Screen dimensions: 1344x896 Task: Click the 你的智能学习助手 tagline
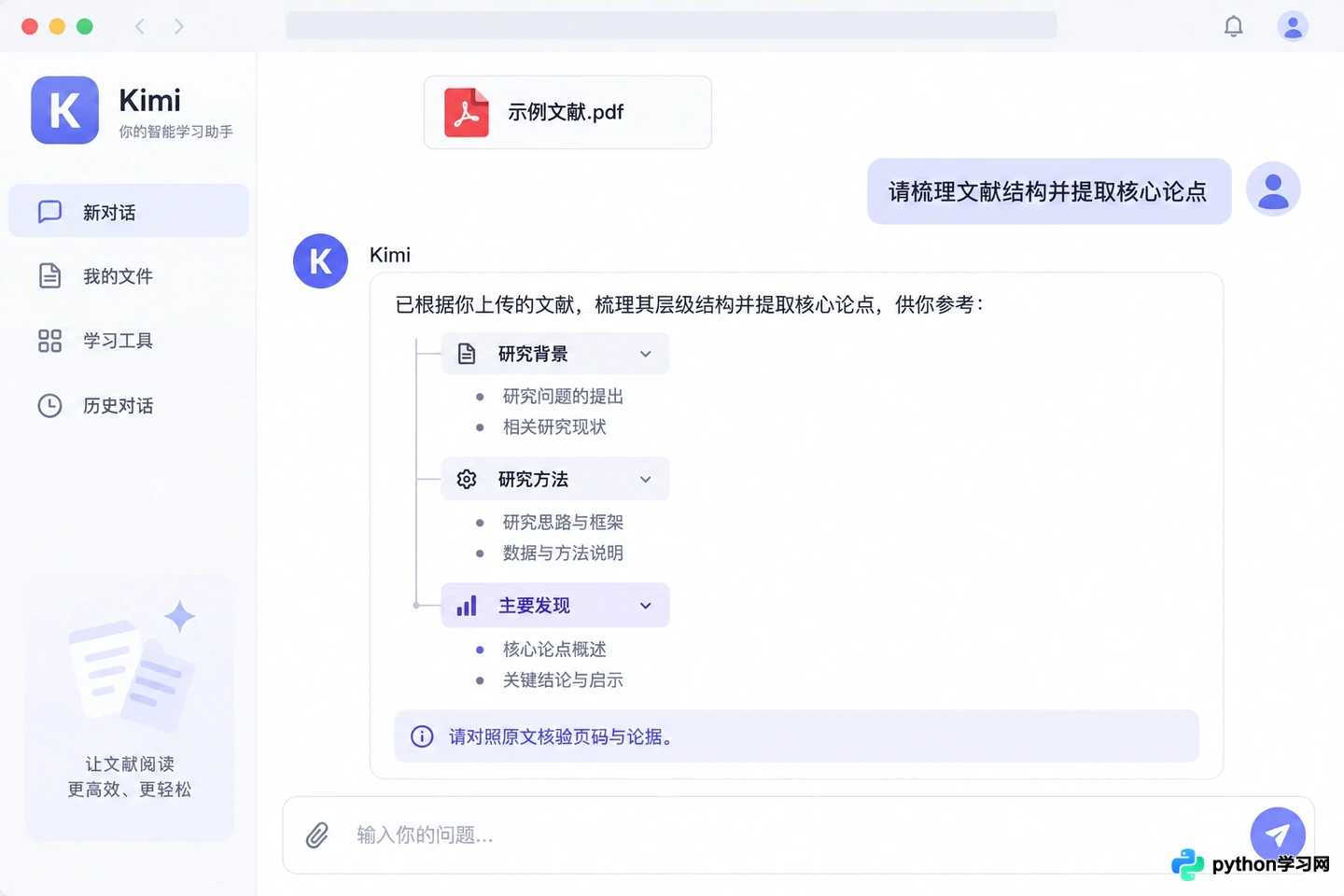click(175, 132)
